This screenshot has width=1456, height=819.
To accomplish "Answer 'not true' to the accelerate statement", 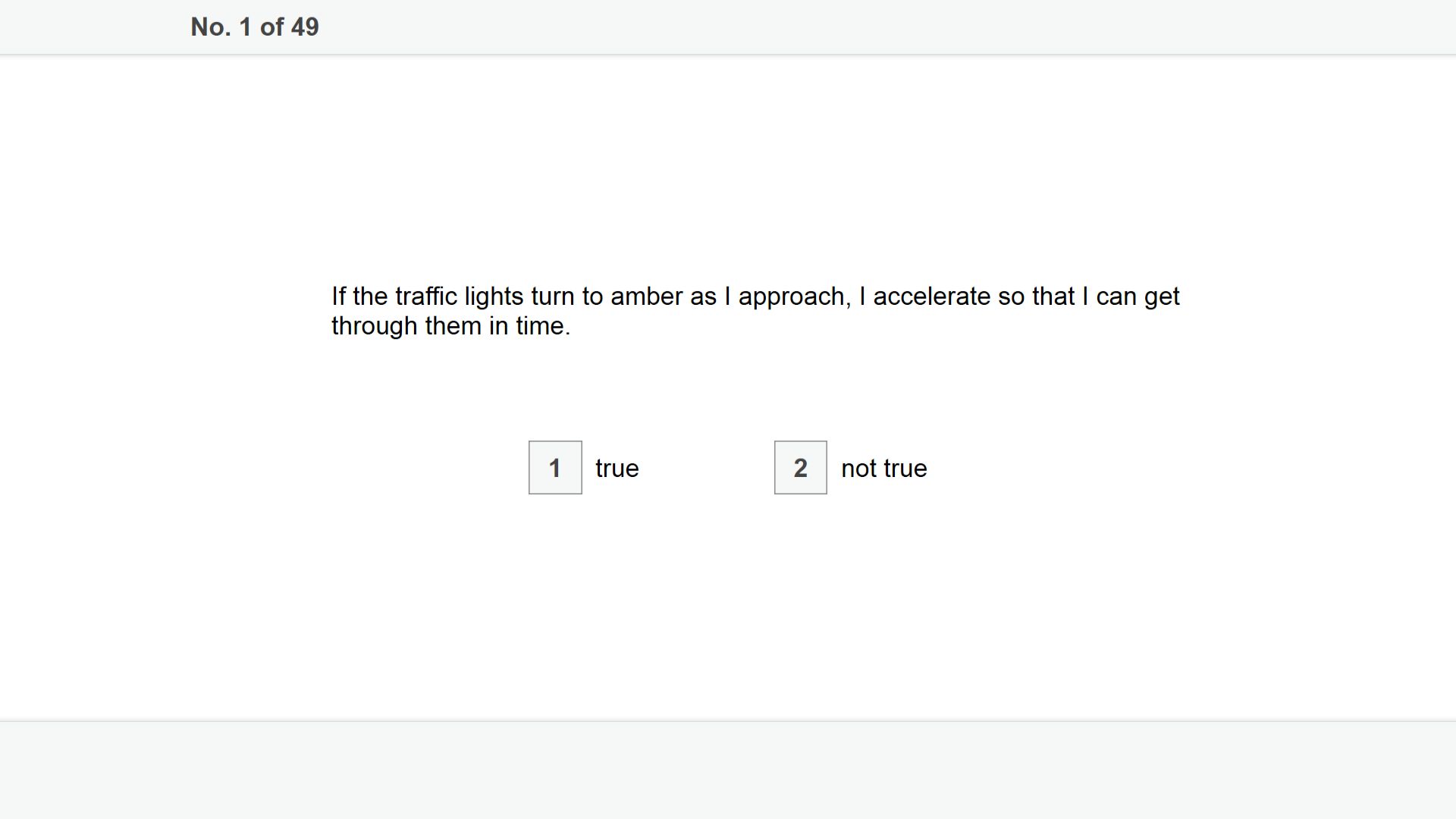I will 801,468.
